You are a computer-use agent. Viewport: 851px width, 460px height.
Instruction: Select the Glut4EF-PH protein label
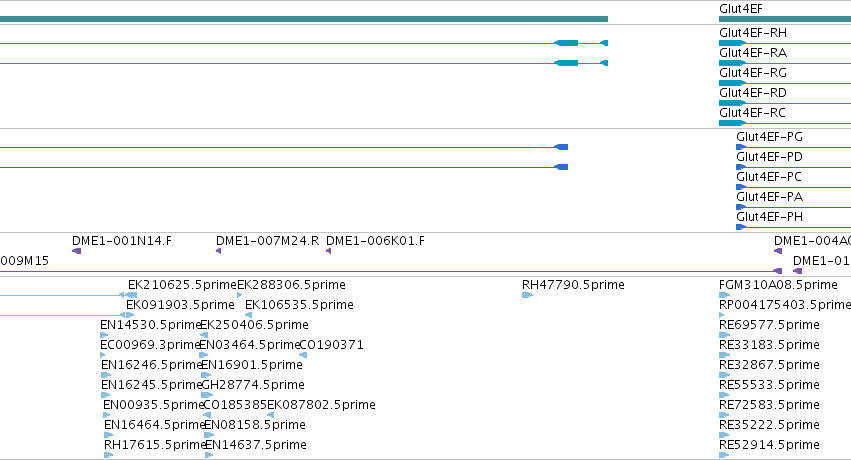[x=769, y=218]
